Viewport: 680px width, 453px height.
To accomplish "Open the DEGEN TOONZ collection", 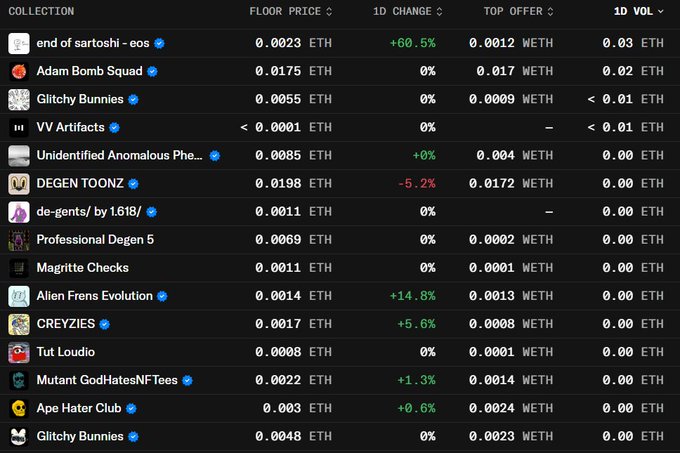I will click(x=80, y=183).
